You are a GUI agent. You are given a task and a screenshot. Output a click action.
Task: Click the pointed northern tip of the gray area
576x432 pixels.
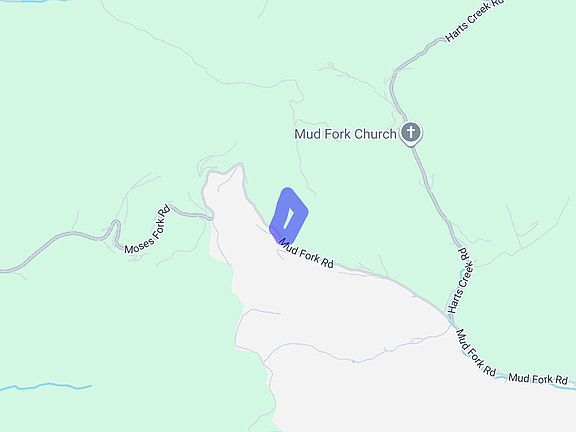coord(240,166)
